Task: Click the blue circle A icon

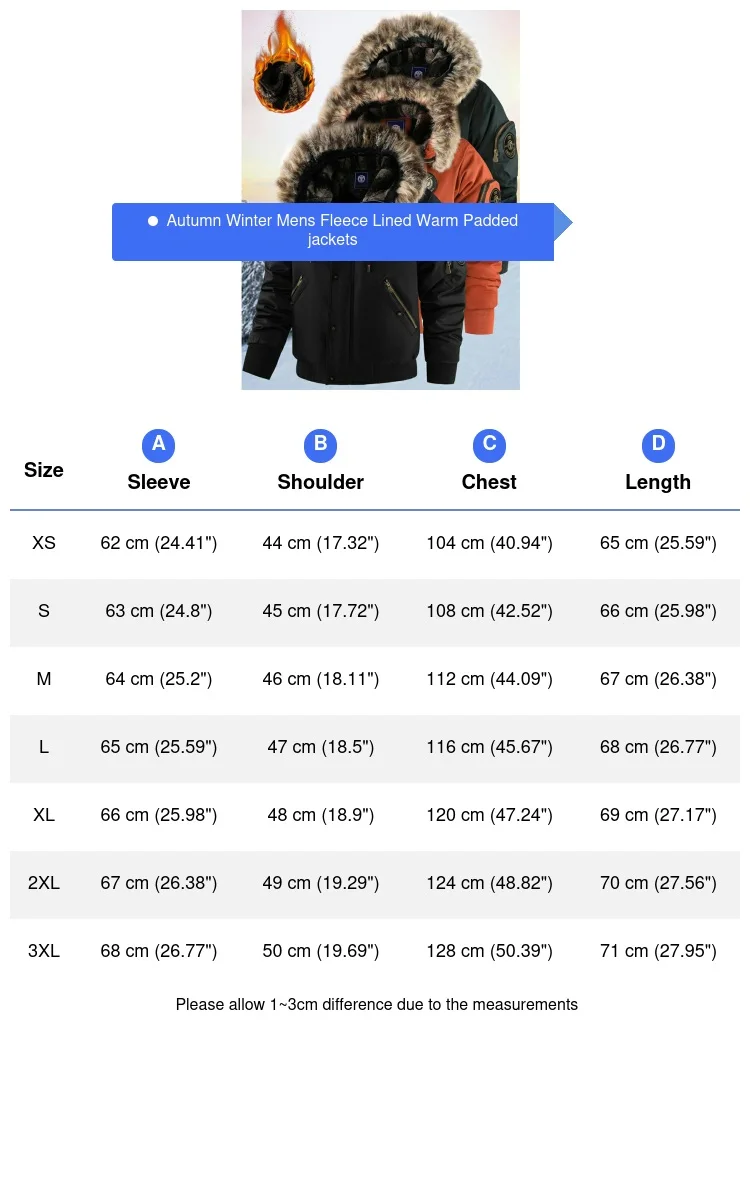Action: click(158, 445)
